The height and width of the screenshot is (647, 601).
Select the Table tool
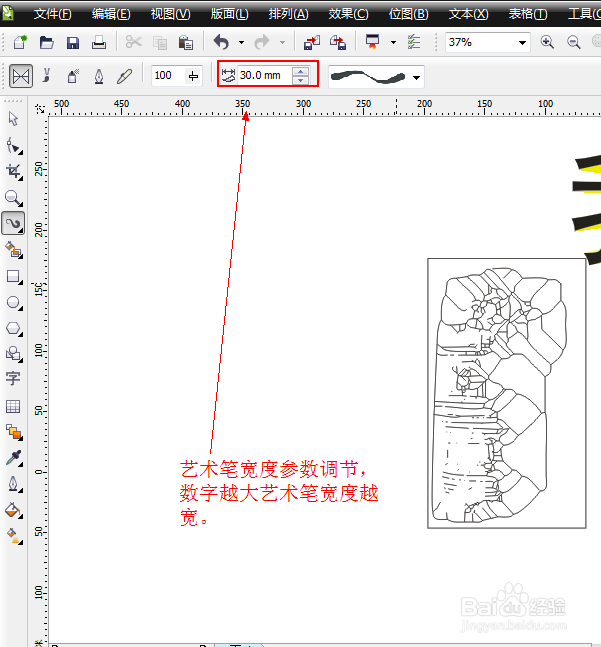click(x=13, y=406)
